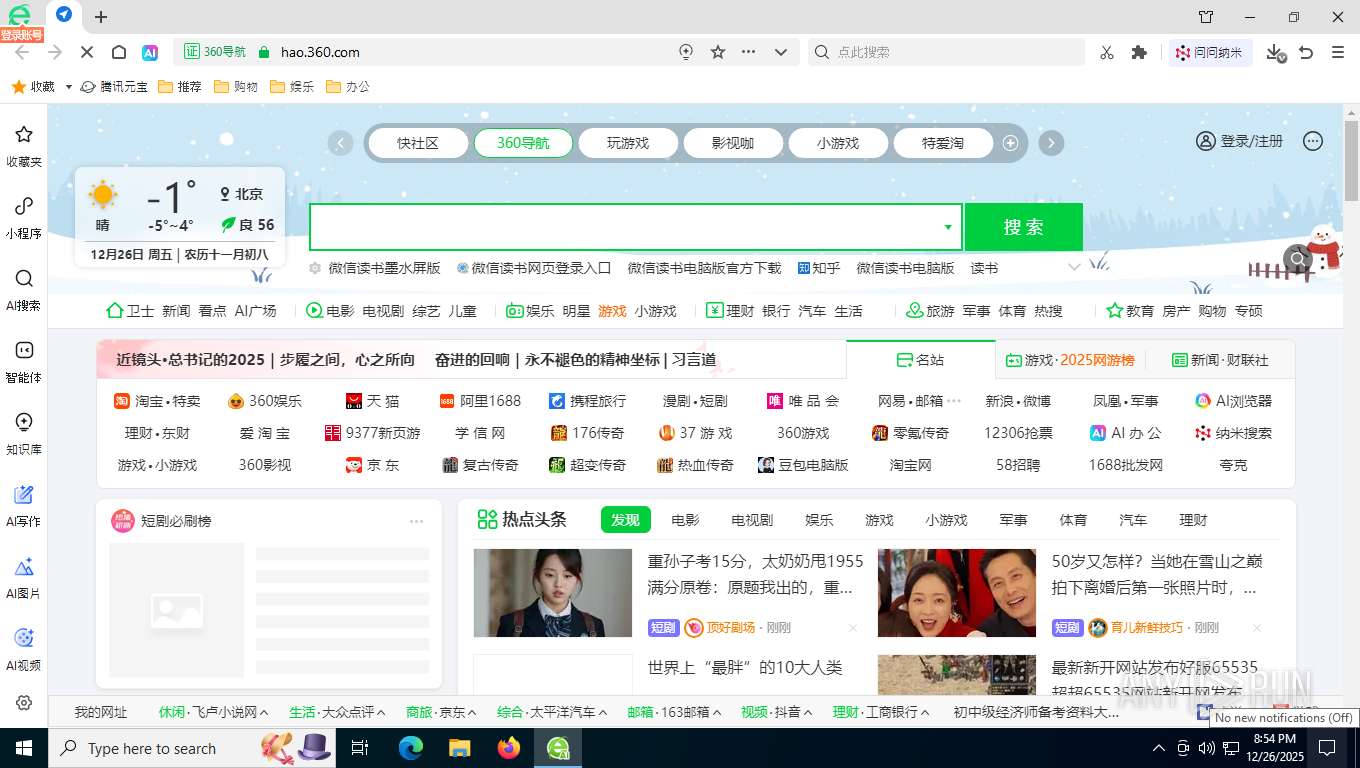Click the 点此搜索 toolbar search field

946,52
